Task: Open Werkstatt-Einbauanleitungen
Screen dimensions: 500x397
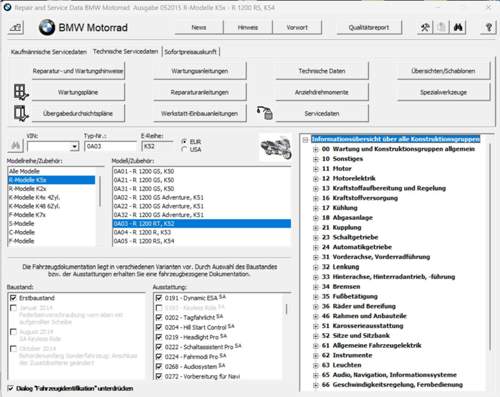Action: (x=200, y=114)
